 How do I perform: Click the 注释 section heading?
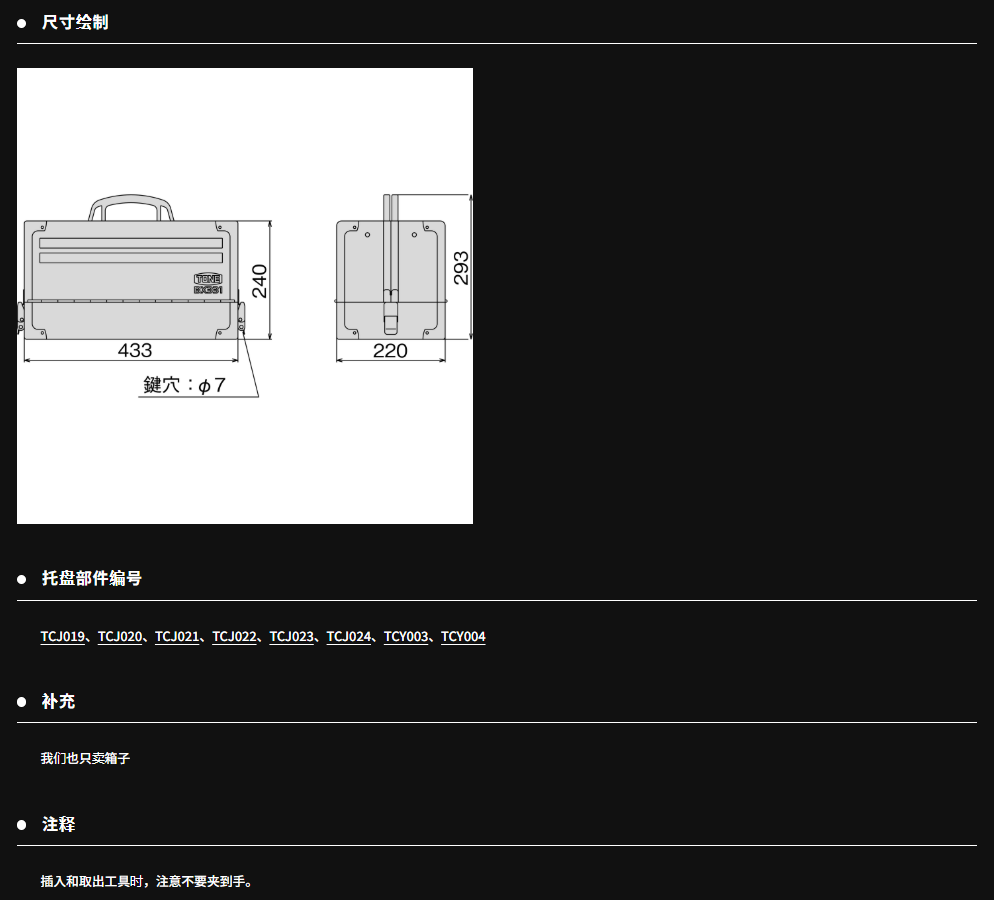click(58, 825)
